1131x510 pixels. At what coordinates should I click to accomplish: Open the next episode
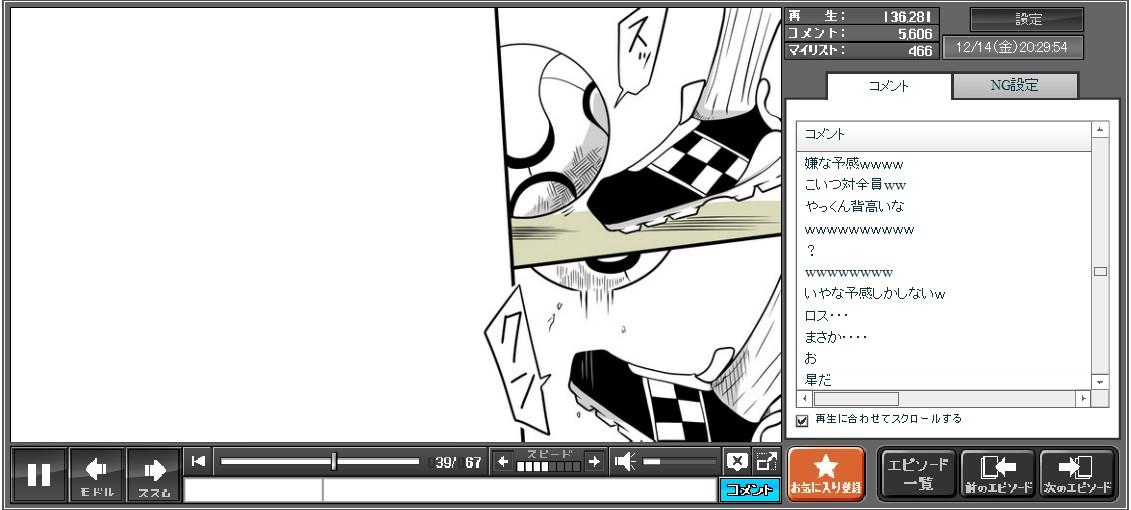tap(1077, 474)
